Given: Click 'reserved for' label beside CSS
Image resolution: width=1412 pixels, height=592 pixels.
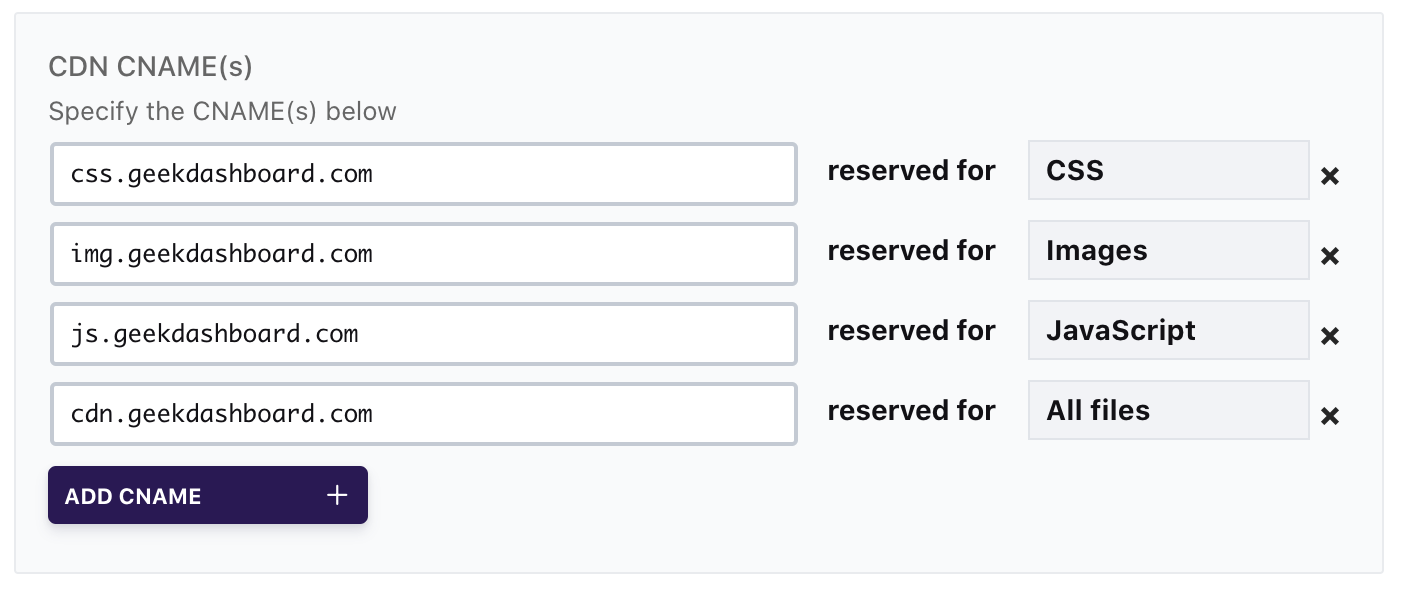Looking at the screenshot, I should pos(911,171).
